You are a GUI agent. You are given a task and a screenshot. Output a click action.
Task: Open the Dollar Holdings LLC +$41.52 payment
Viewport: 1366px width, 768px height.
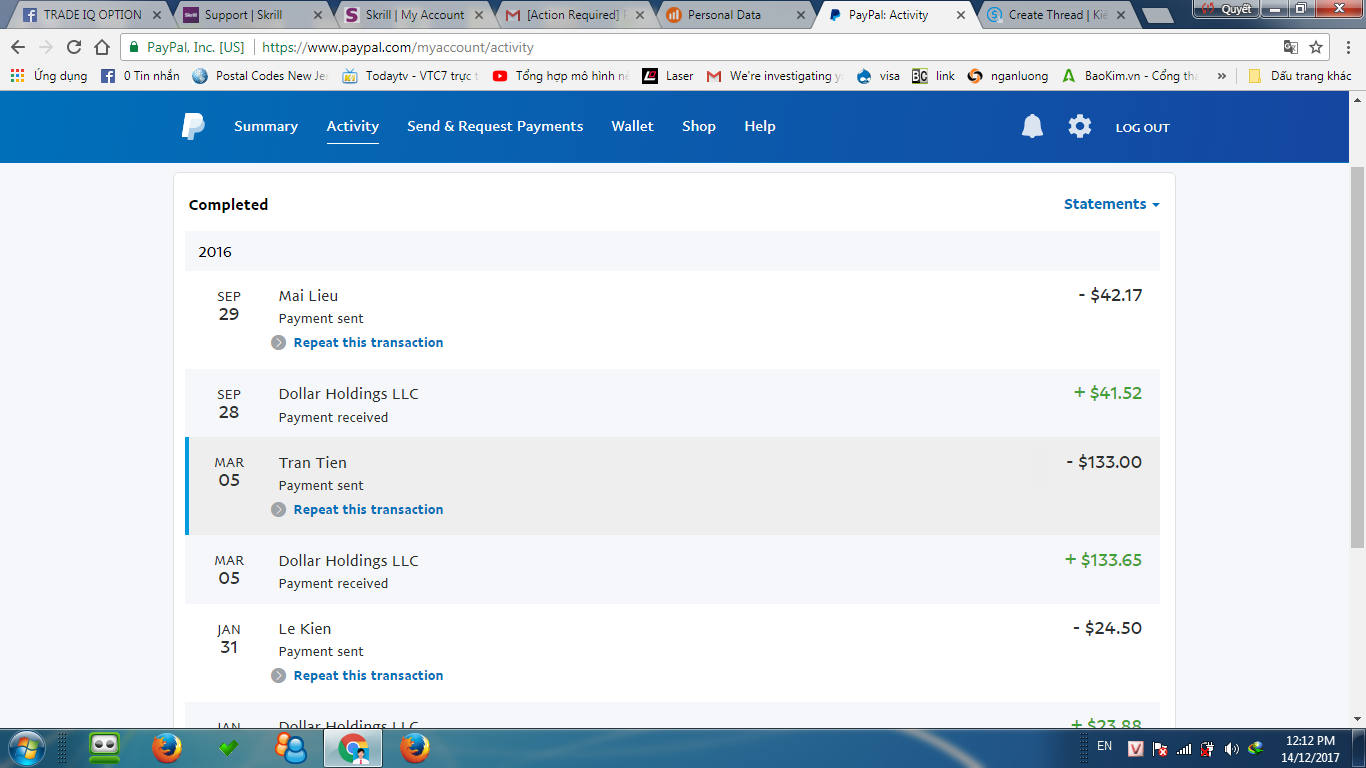click(x=672, y=403)
